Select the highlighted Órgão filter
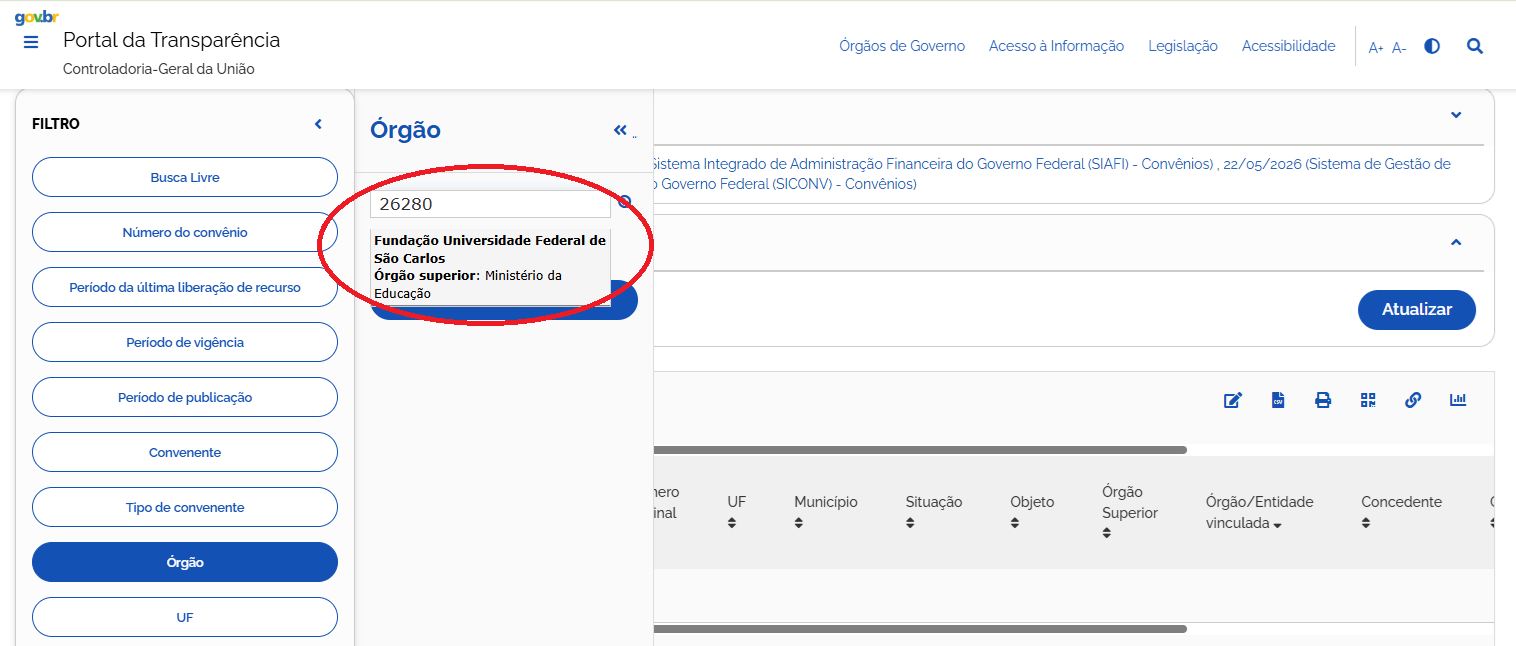Image resolution: width=1516 pixels, height=646 pixels. click(185, 562)
